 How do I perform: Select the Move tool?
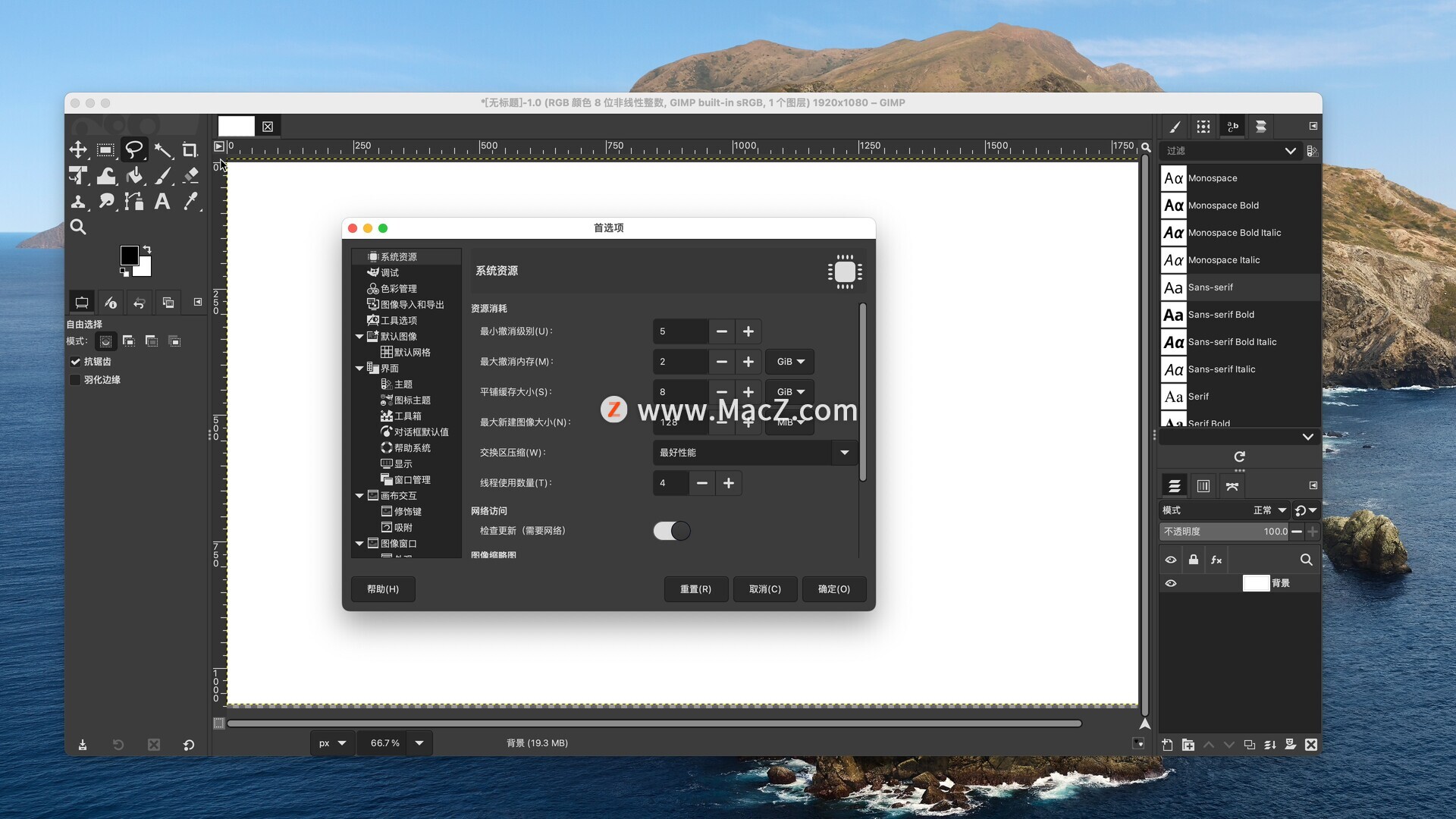click(78, 150)
